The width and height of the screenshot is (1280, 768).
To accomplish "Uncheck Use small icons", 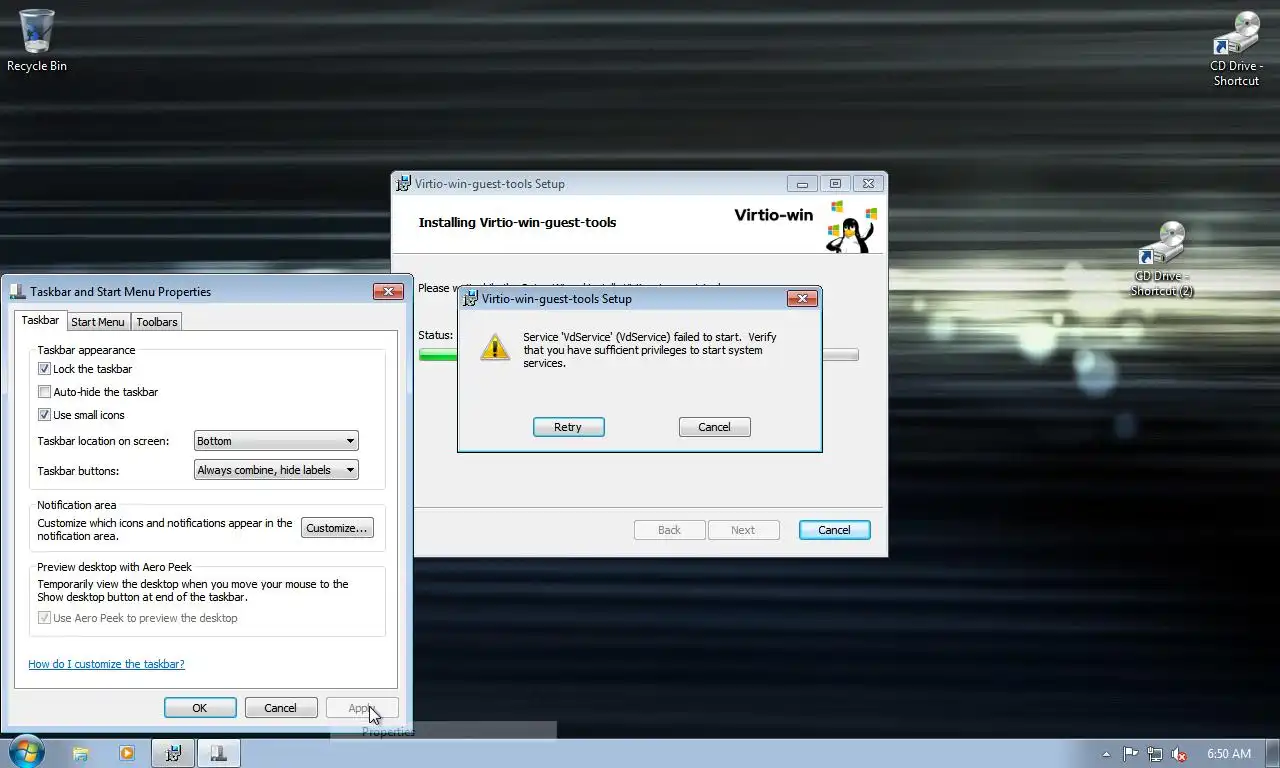I will [44, 415].
